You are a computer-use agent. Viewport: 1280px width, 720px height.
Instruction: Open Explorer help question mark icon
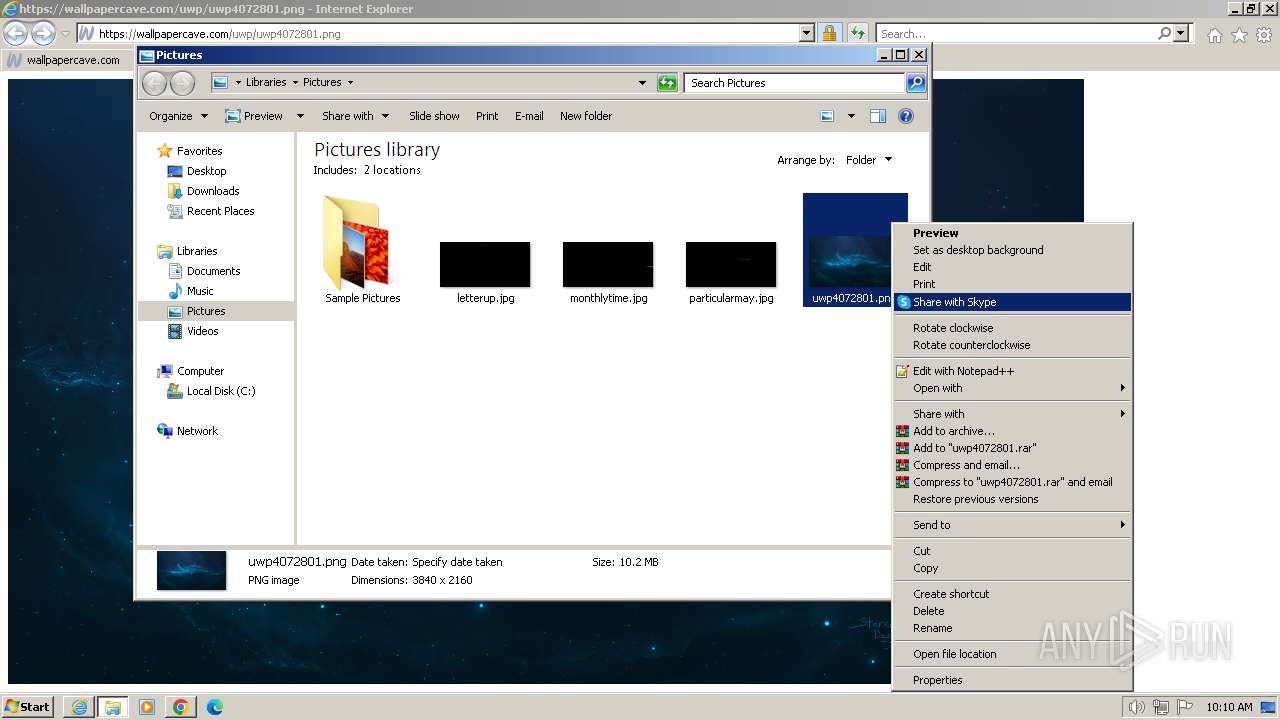(x=906, y=116)
